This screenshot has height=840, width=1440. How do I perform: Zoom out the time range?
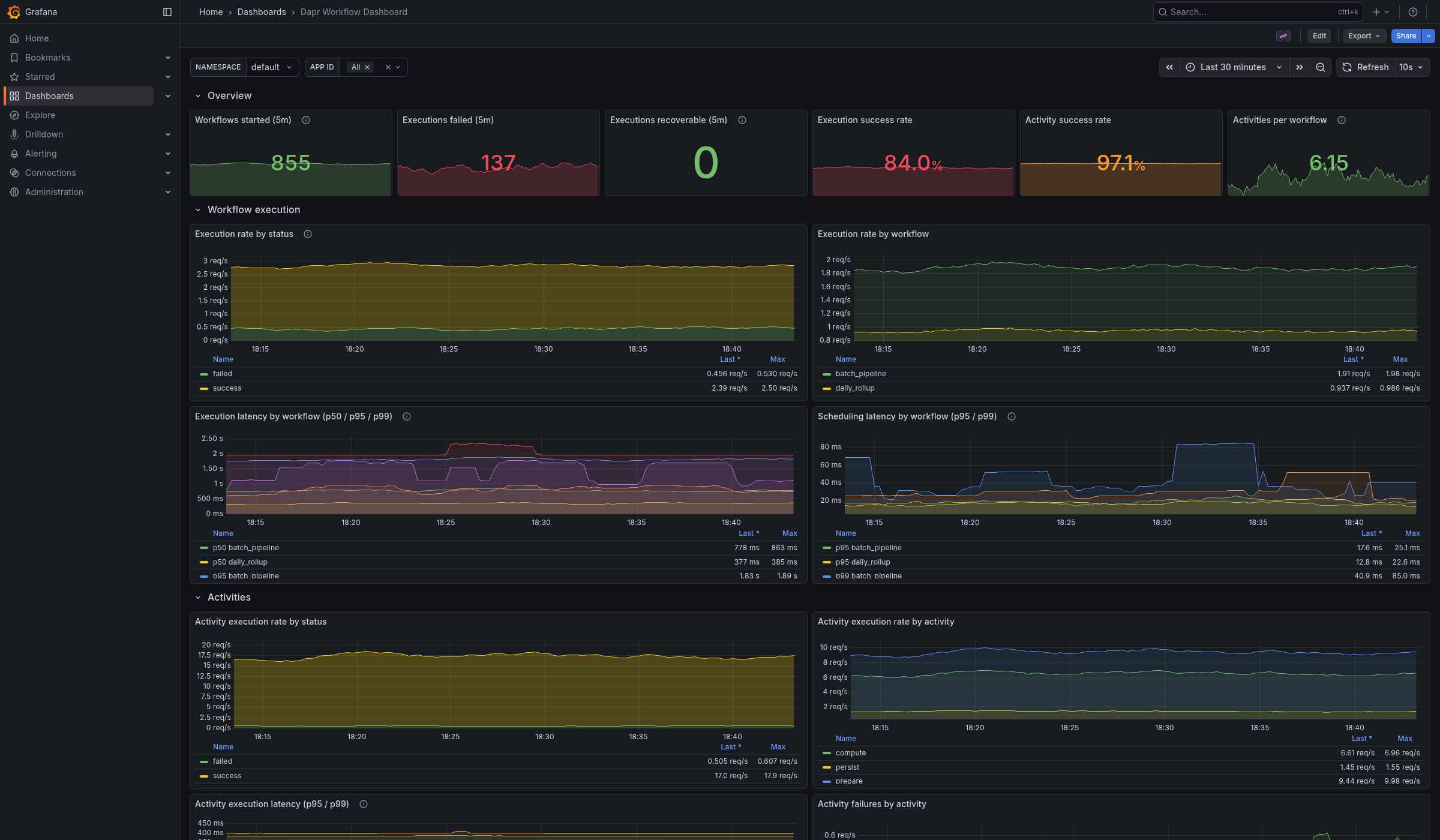coord(1321,67)
